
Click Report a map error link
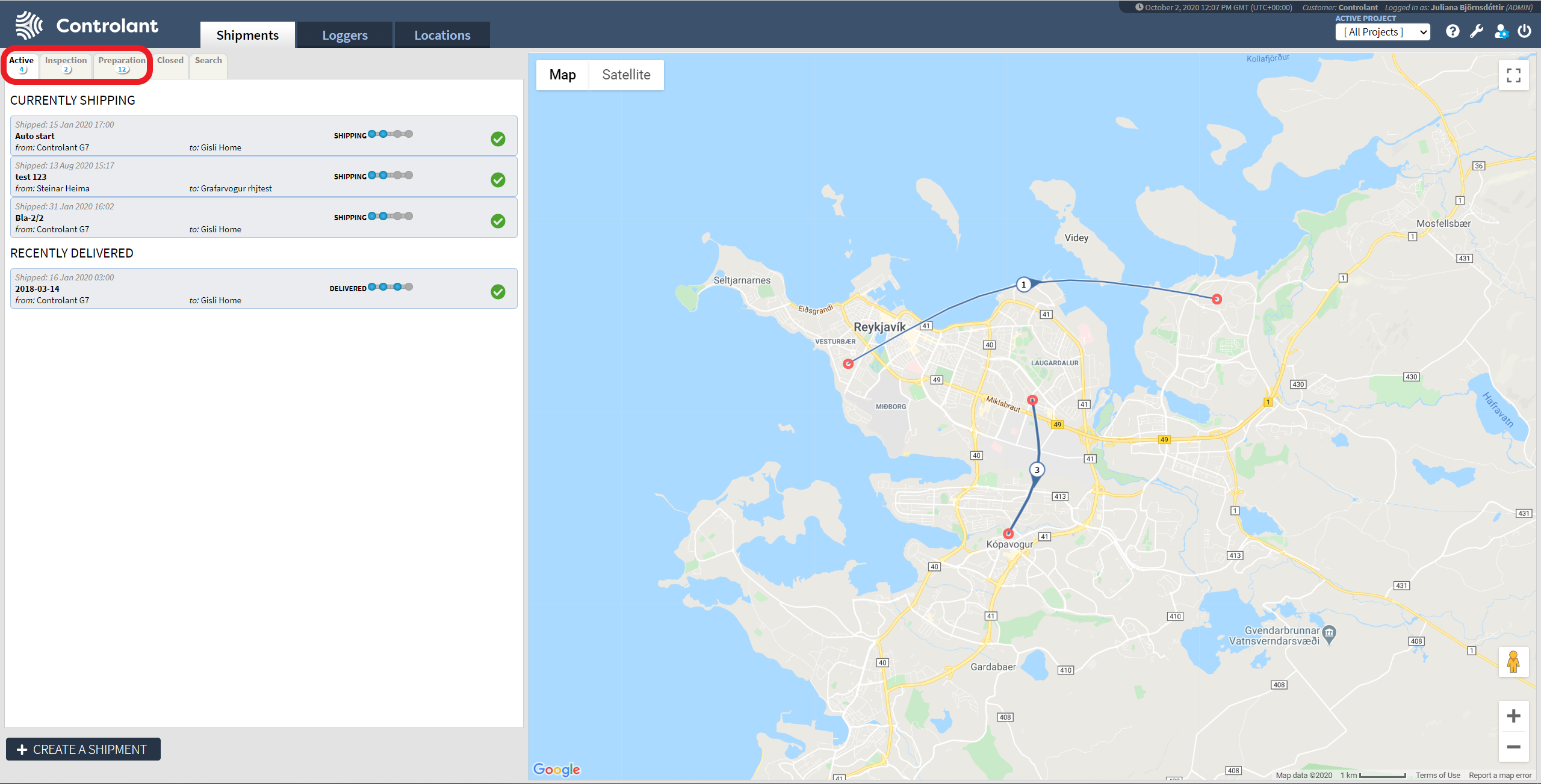point(1500,775)
